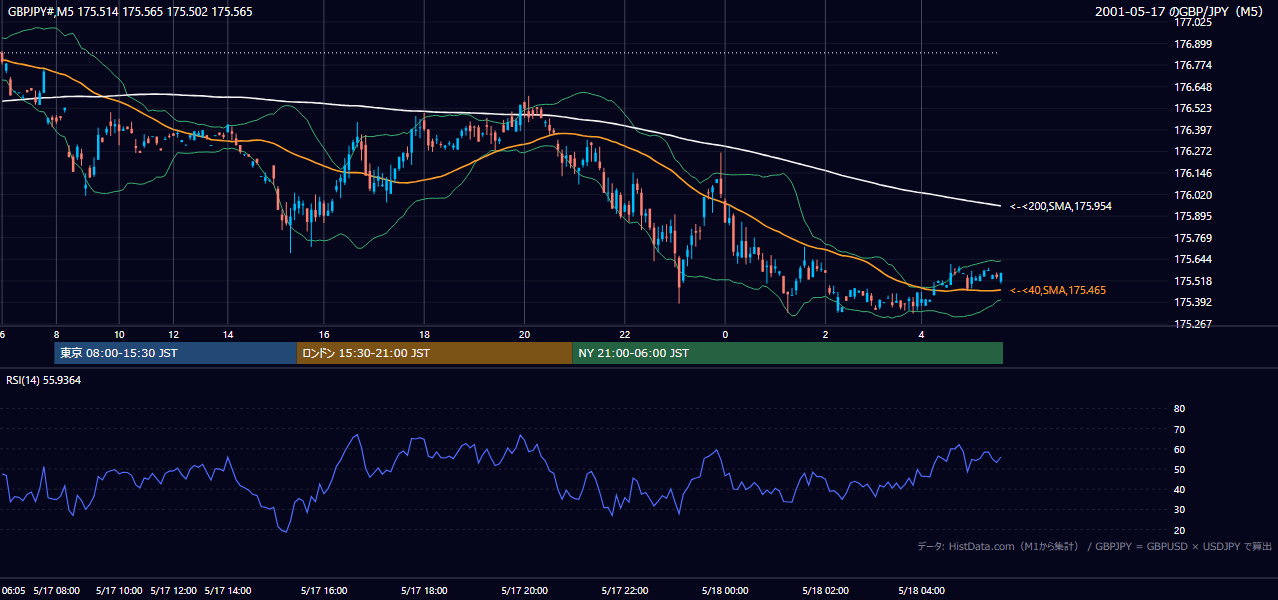Click hour mark 14 on price chart axis

point(228,334)
